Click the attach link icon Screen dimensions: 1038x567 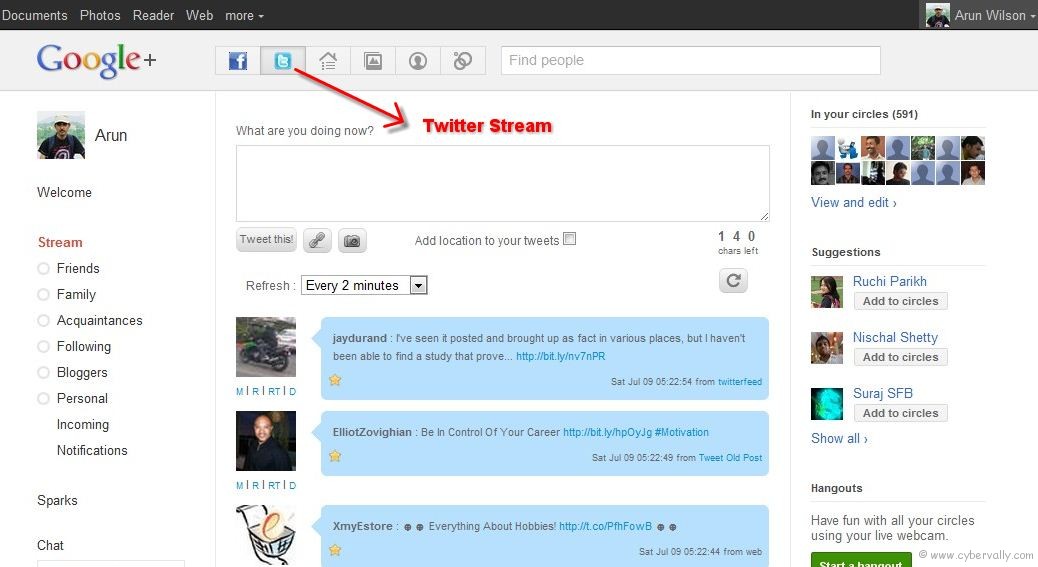coord(317,240)
